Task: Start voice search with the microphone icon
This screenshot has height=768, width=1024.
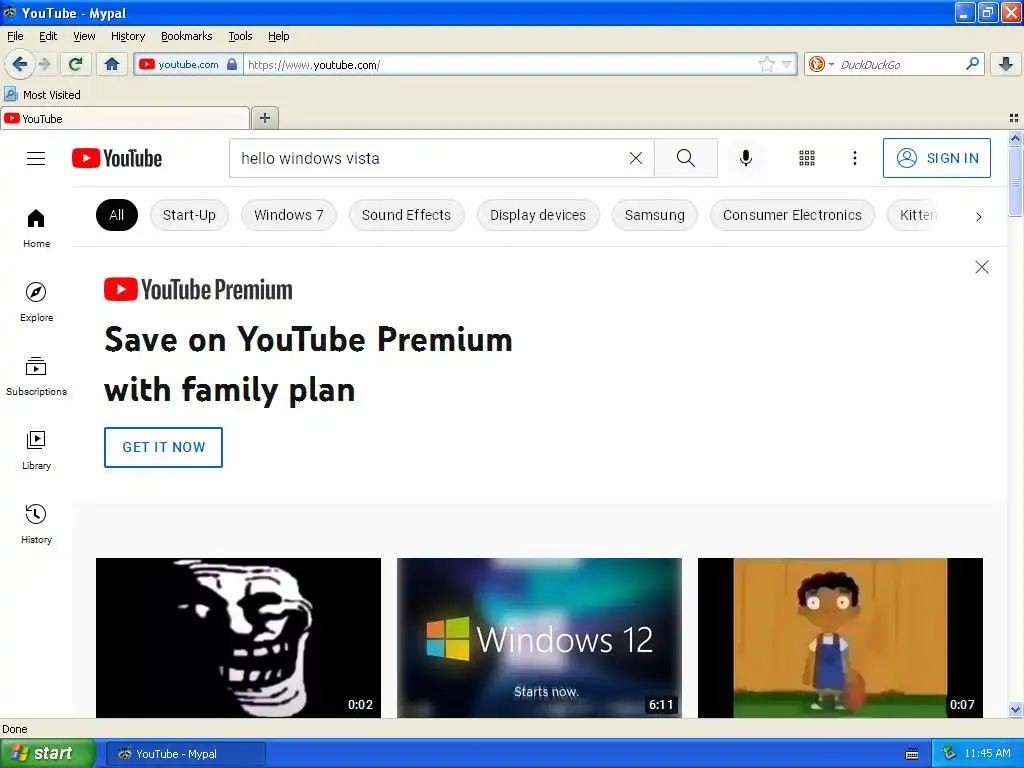Action: [x=746, y=158]
